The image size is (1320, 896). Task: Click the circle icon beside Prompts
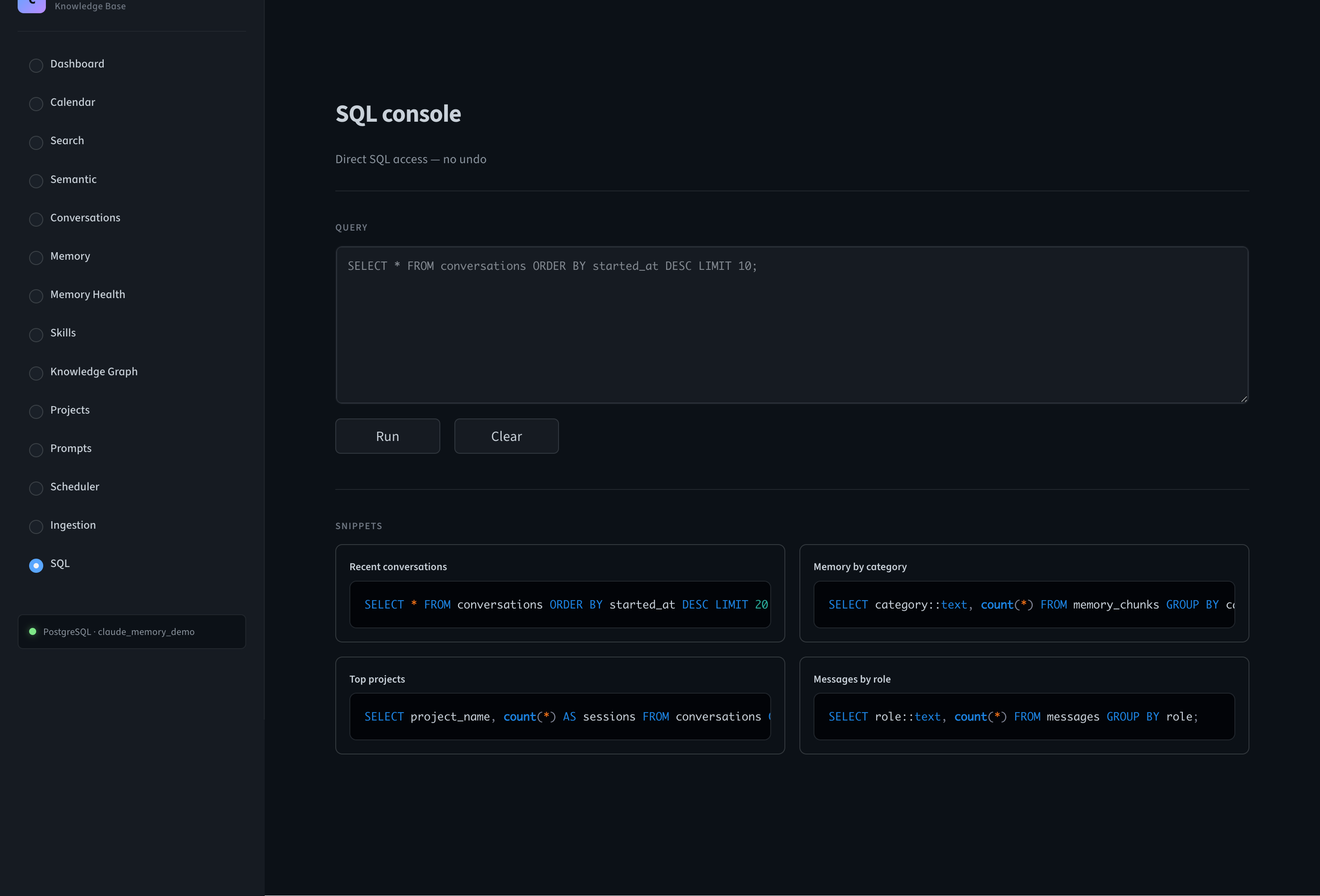pyautogui.click(x=36, y=450)
